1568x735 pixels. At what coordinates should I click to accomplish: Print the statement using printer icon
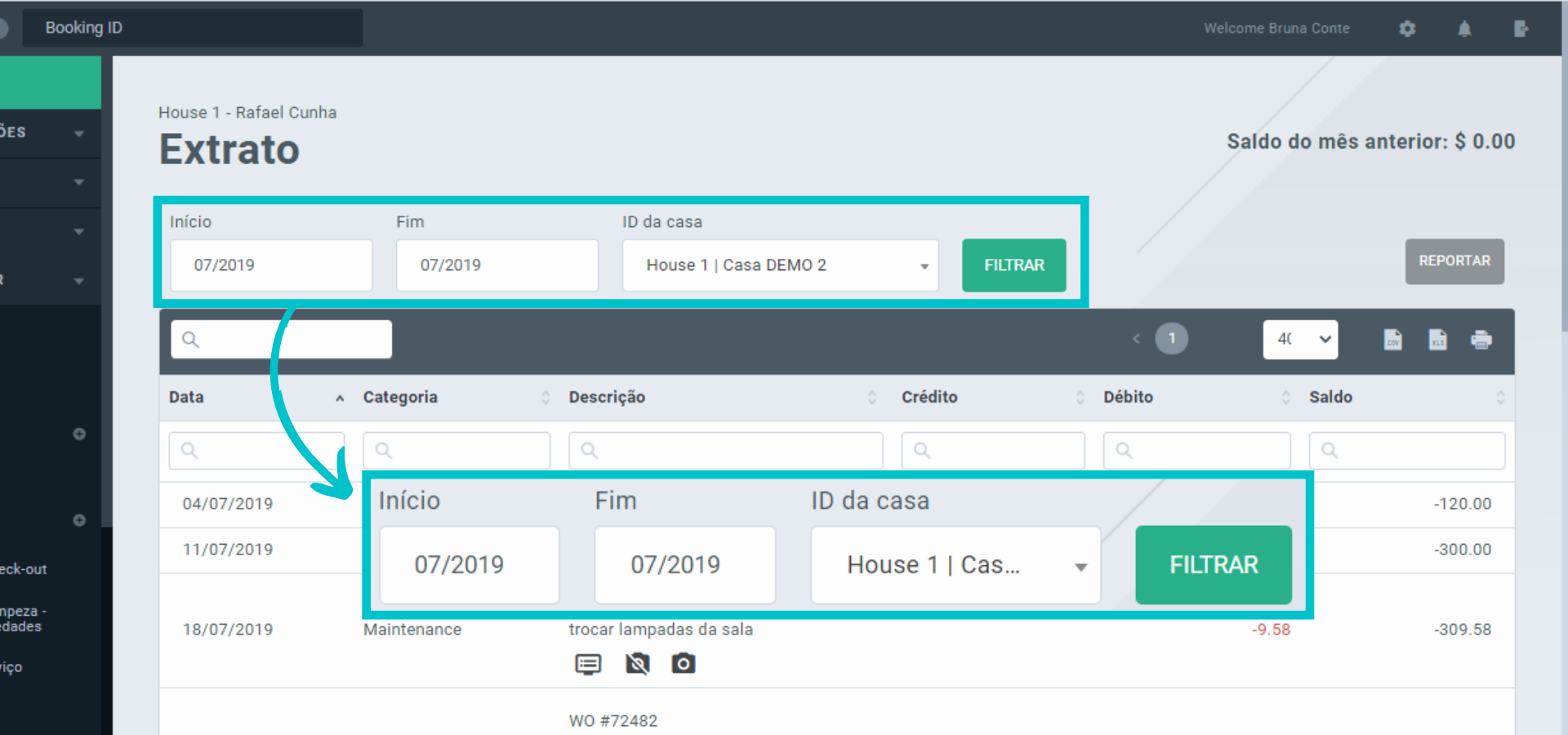1481,340
